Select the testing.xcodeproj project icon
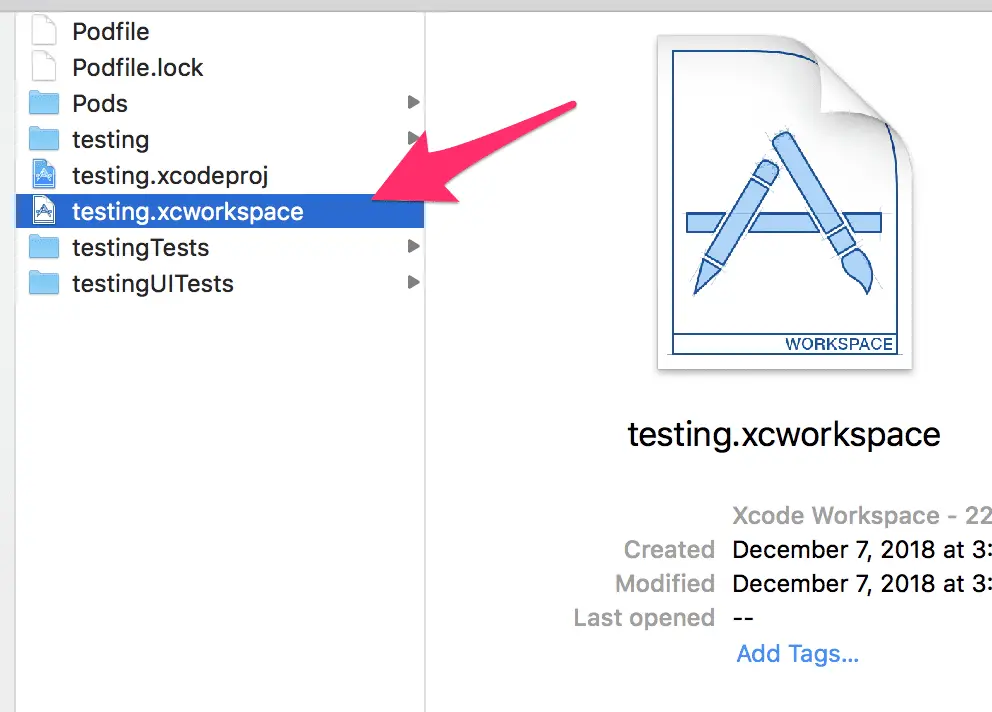This screenshot has height=712, width=992. pyautogui.click(x=44, y=175)
